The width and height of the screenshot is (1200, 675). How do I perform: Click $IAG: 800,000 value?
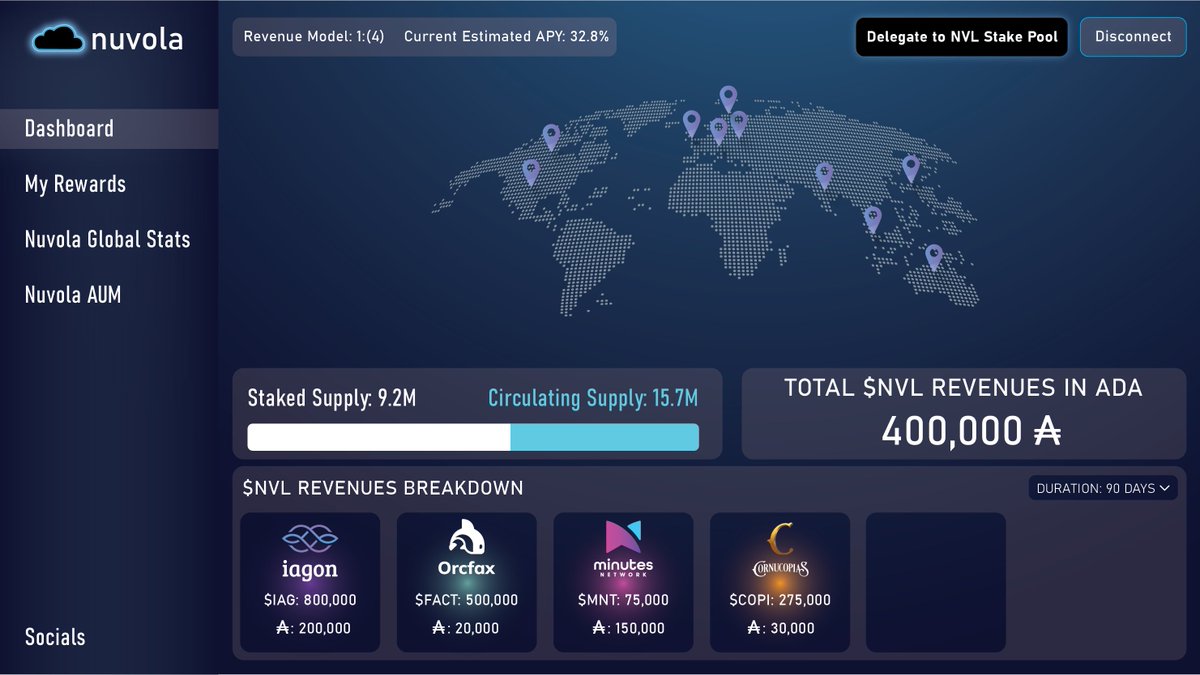pos(310,600)
